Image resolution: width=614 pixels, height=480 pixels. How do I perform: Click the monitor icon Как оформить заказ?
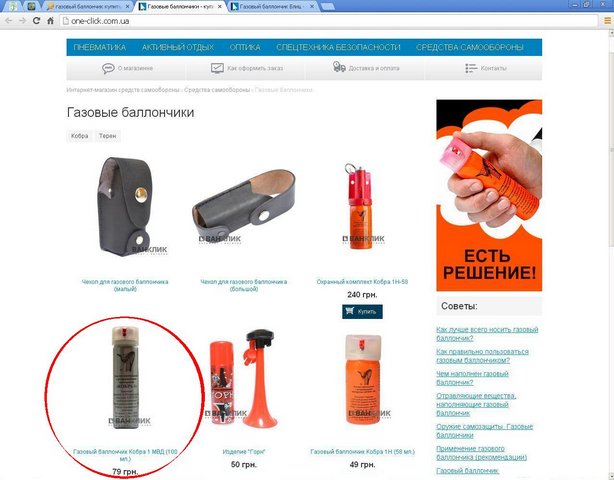tap(217, 68)
